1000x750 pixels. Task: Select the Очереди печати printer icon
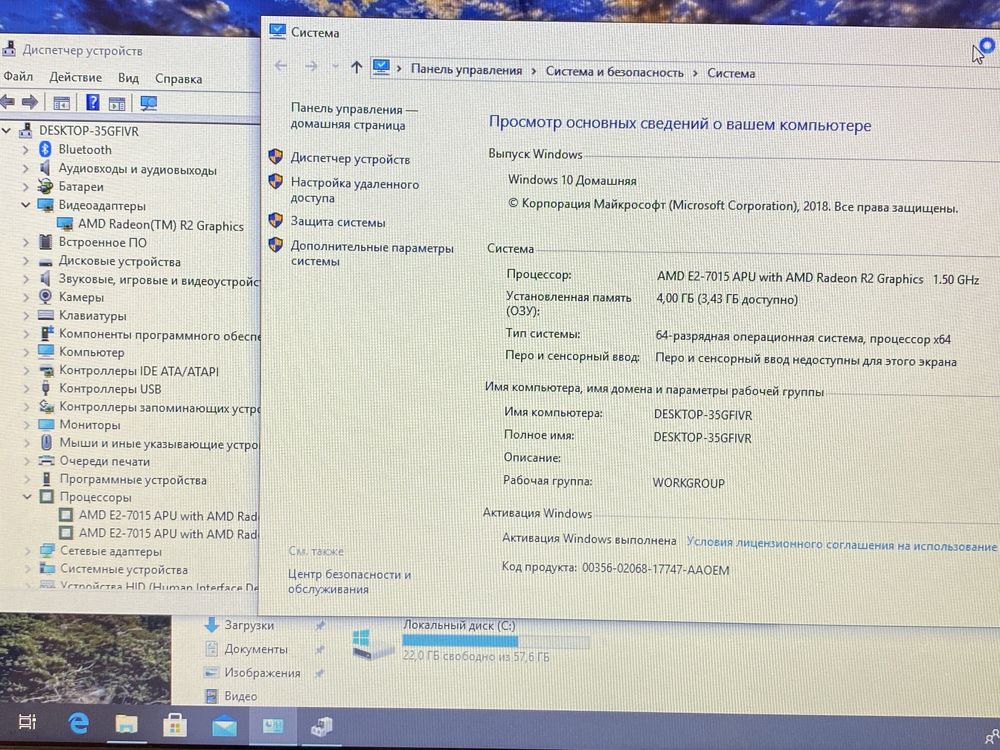pos(46,460)
